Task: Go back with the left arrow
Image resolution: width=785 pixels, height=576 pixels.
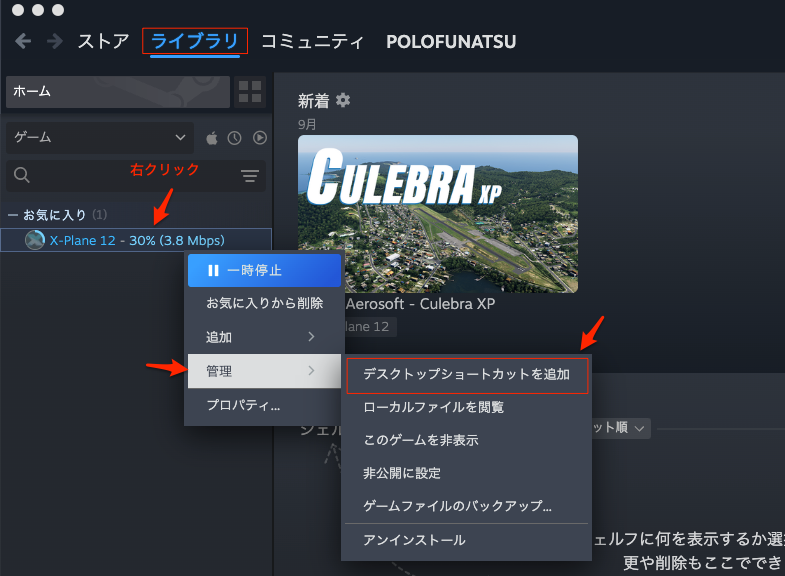Action: pos(23,41)
